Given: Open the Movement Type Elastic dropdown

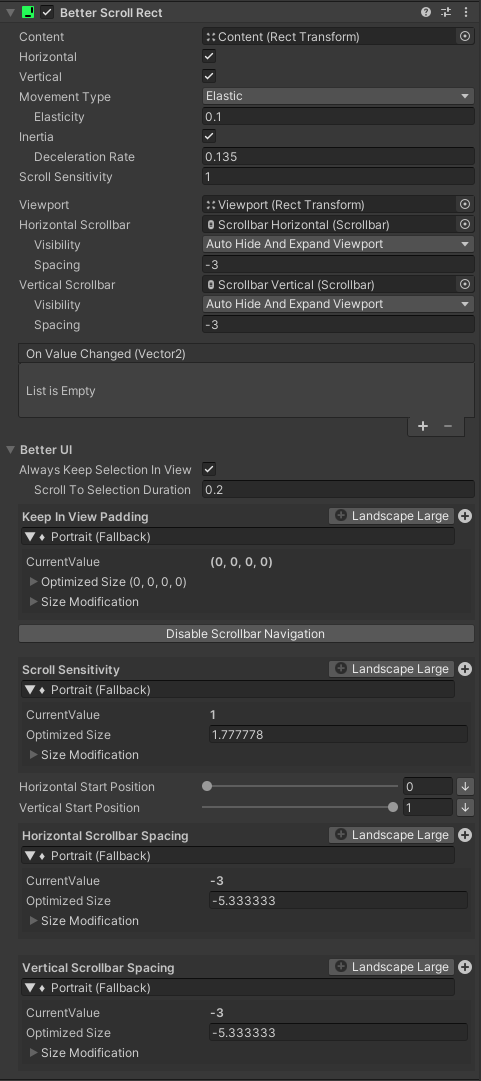Looking at the screenshot, I should click(338, 97).
